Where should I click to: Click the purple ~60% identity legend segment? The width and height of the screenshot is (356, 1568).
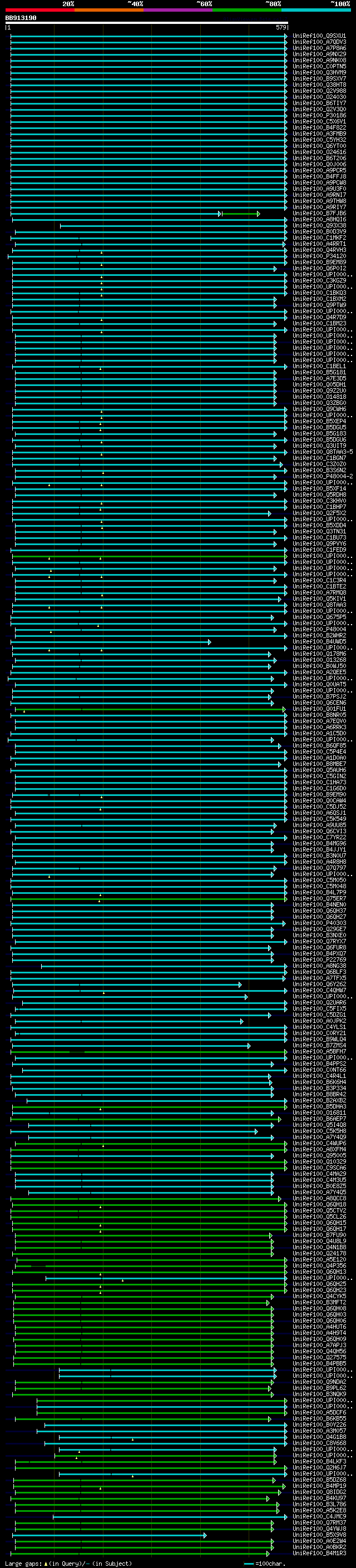click(179, 11)
